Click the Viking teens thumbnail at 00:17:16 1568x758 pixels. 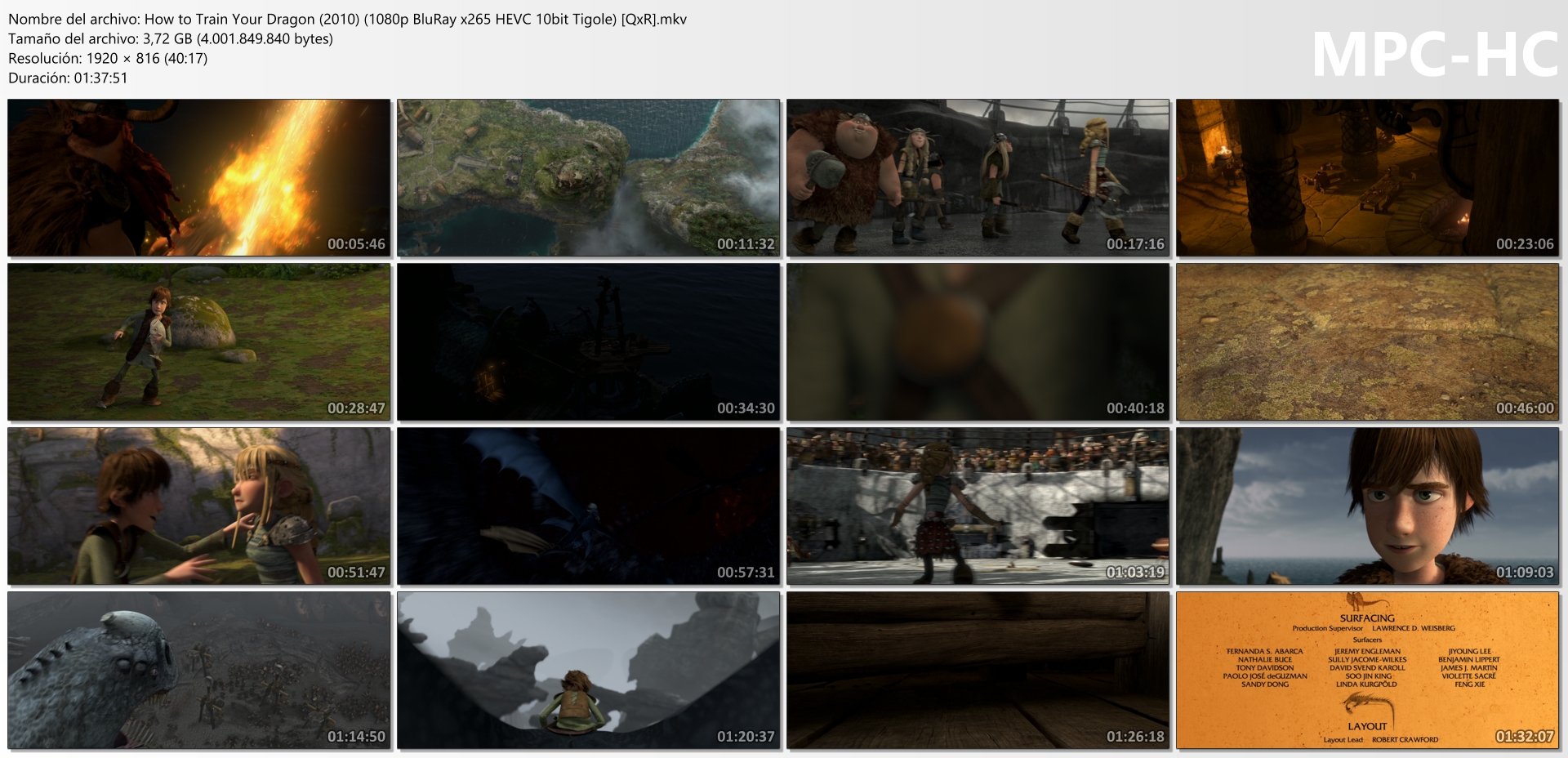coord(978,178)
